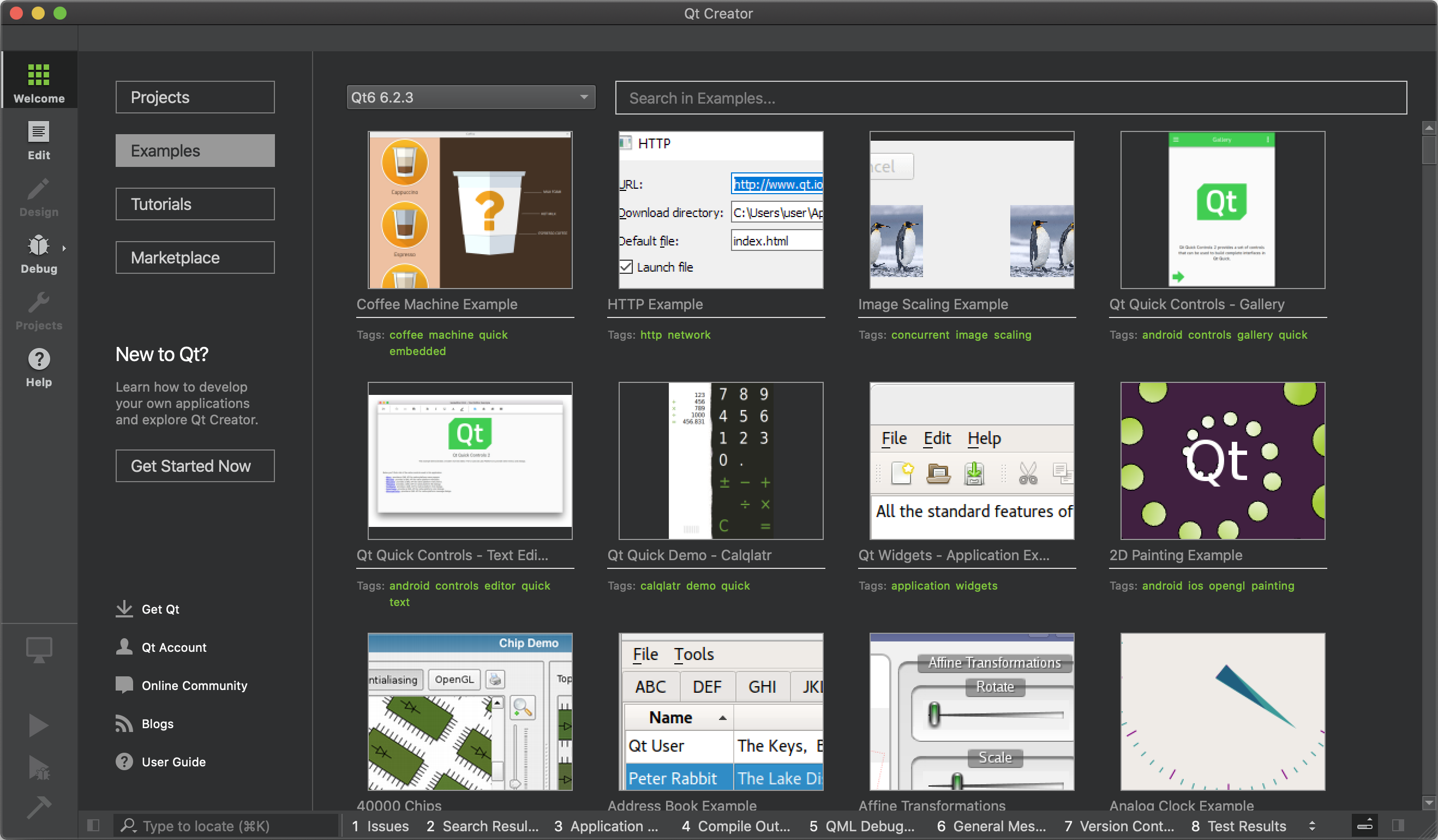This screenshot has height=840, width=1438.
Task: Open the output panes selector arrows
Action: (x=1312, y=826)
